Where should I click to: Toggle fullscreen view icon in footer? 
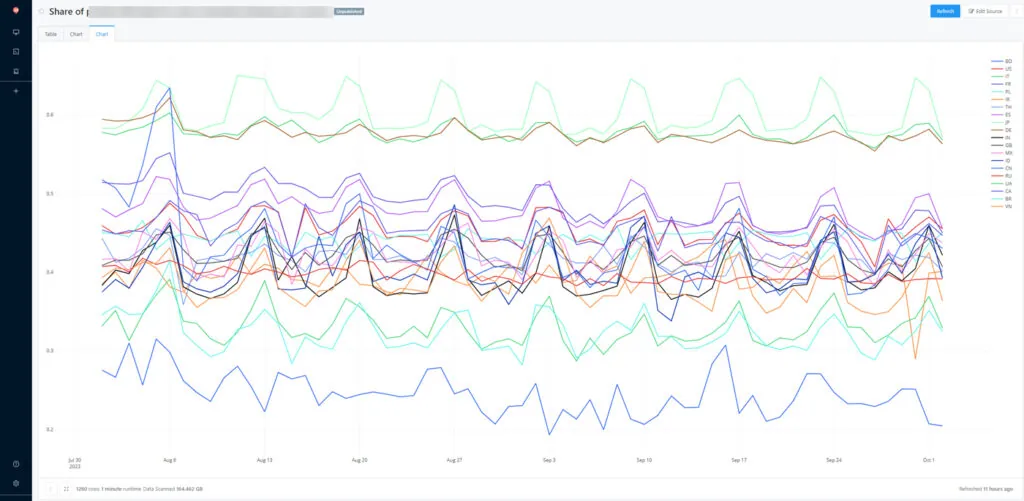point(66,489)
